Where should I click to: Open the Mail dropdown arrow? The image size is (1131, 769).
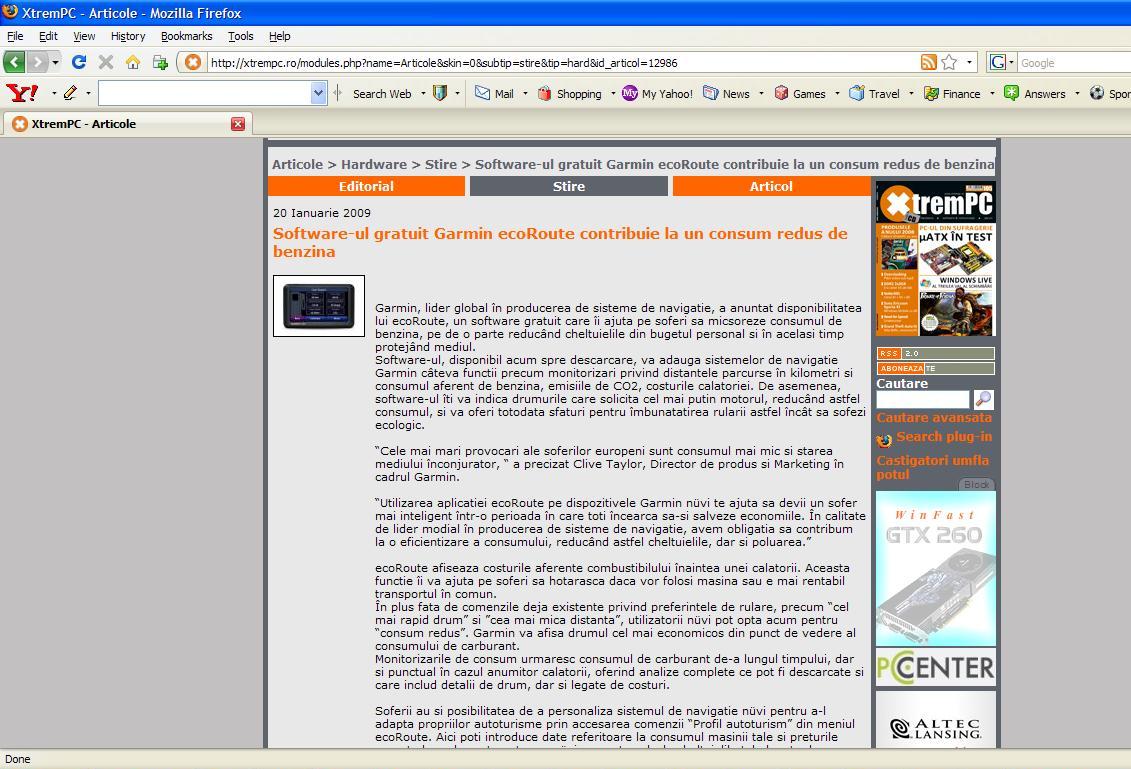point(525,93)
